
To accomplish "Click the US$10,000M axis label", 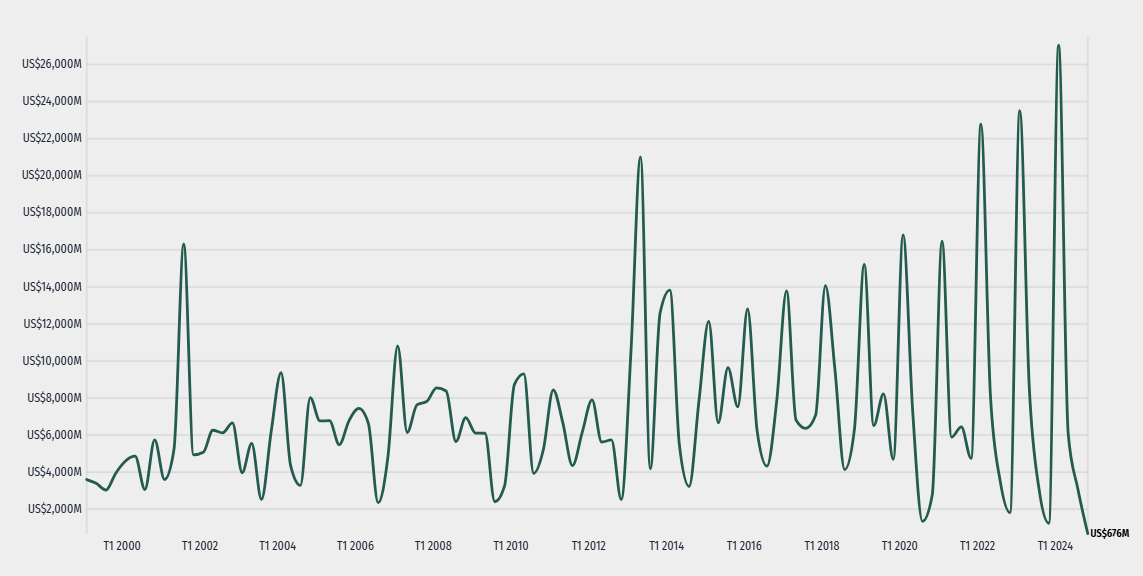I will tap(52, 361).
